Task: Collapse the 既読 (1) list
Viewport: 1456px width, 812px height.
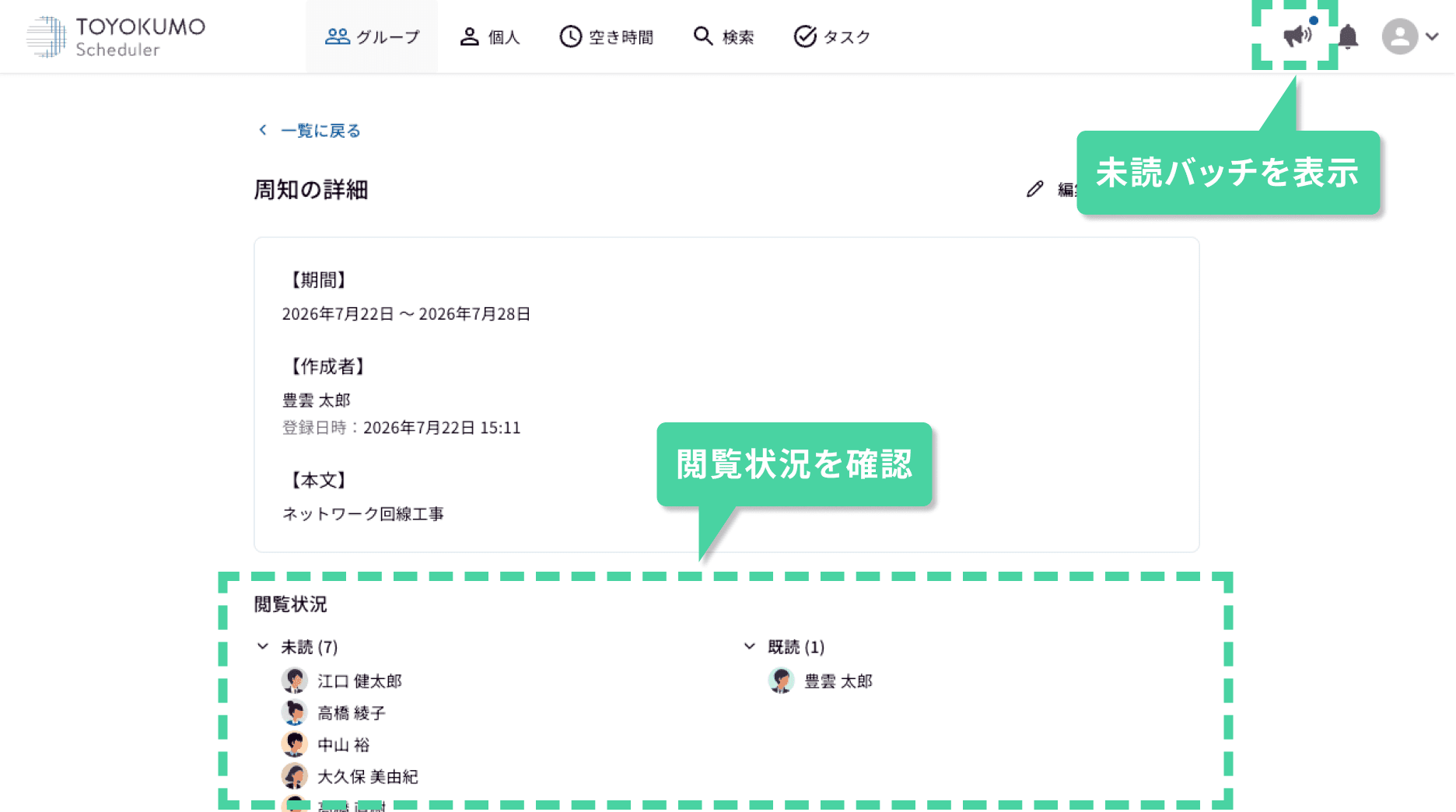Action: 750,646
